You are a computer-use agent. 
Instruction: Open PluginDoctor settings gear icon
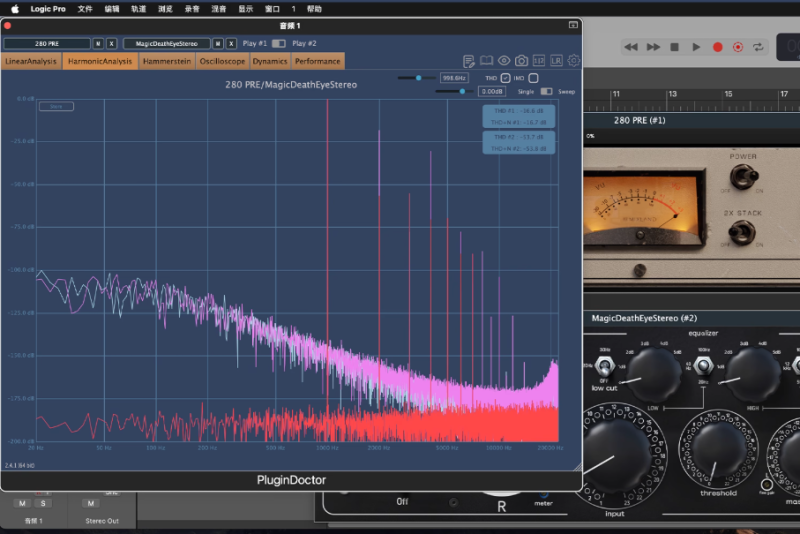pyautogui.click(x=573, y=61)
